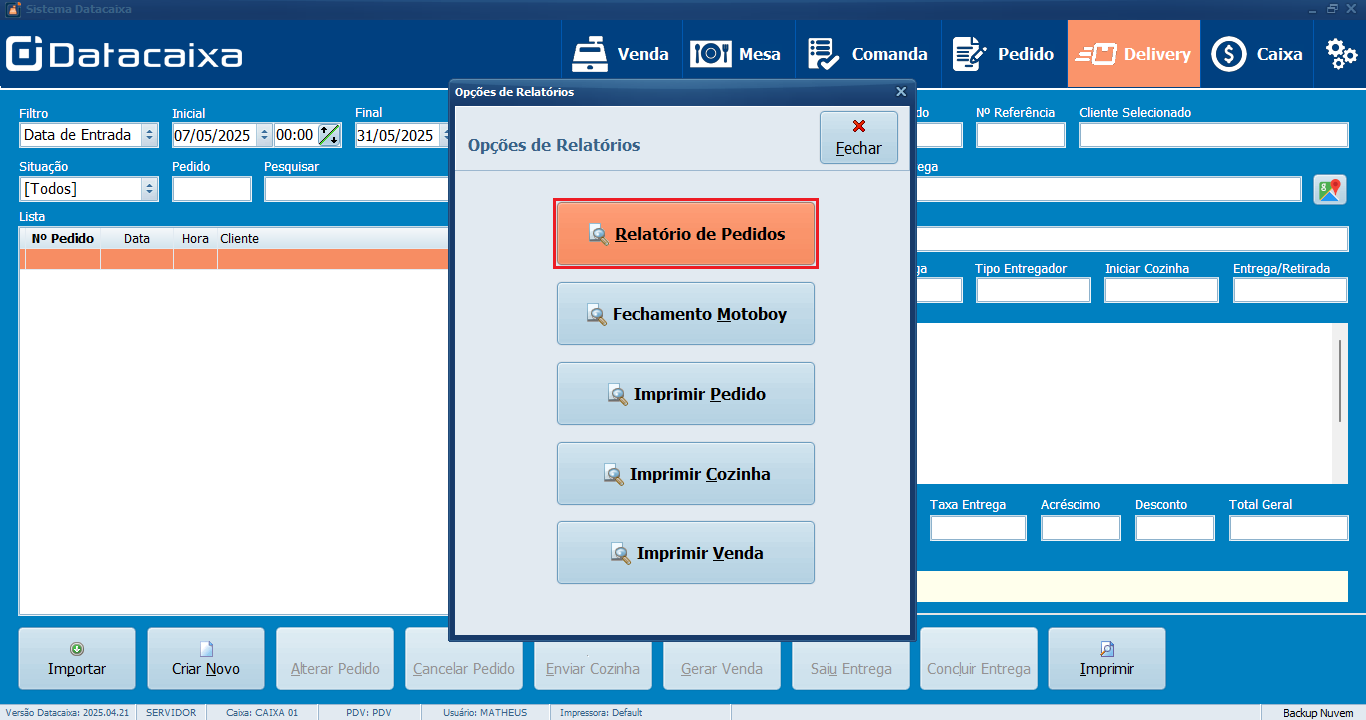Click the calendar icon beside initial time
Viewport: 1366px width, 720px height.
tap(329, 135)
